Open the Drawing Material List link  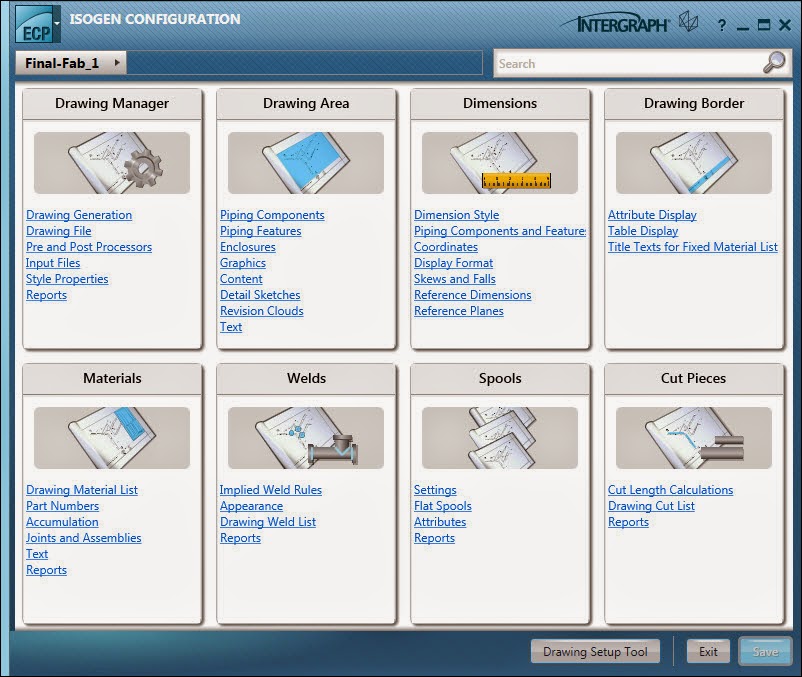coord(82,490)
